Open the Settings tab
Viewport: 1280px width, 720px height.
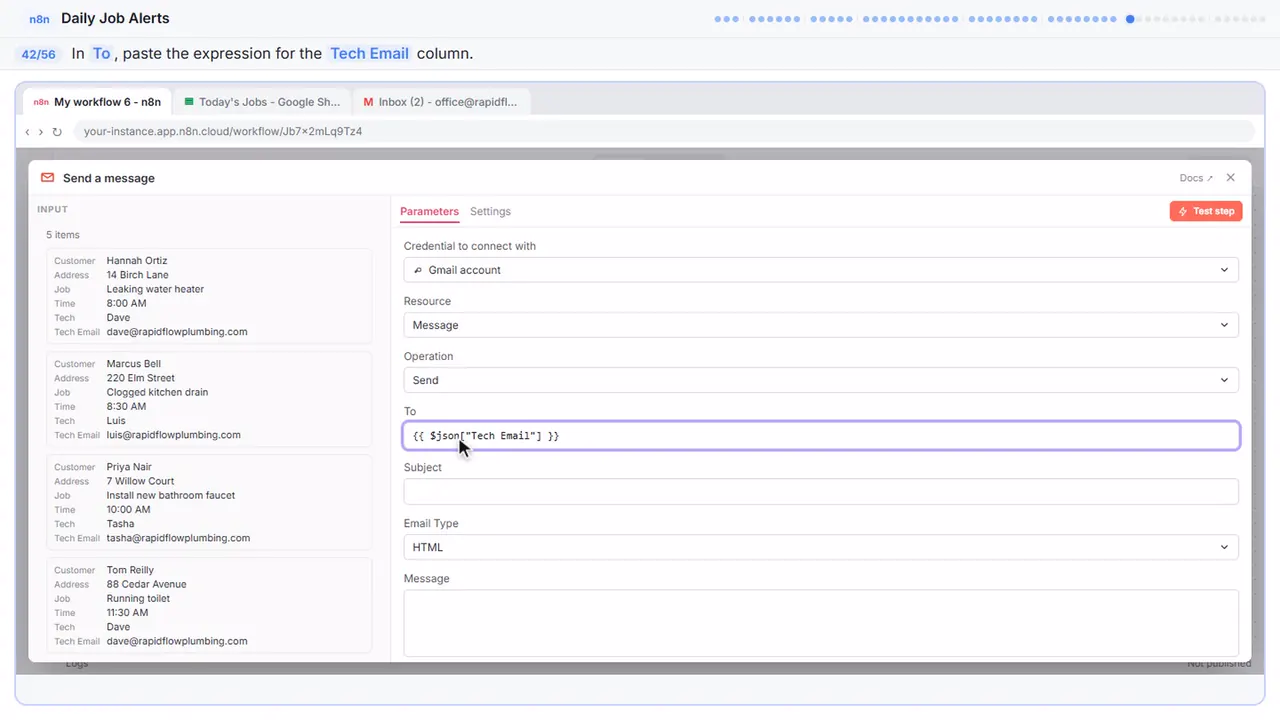(x=490, y=211)
